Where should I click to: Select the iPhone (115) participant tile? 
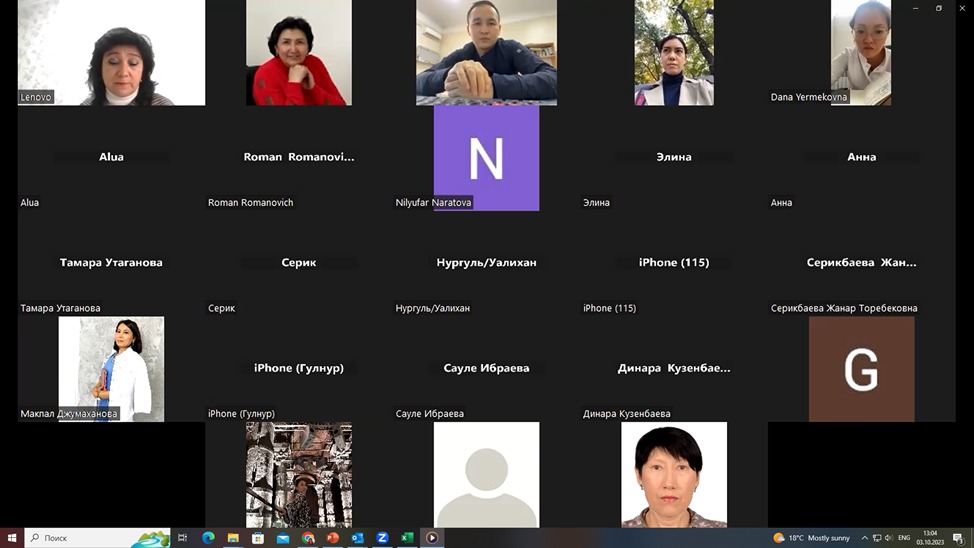pos(674,263)
